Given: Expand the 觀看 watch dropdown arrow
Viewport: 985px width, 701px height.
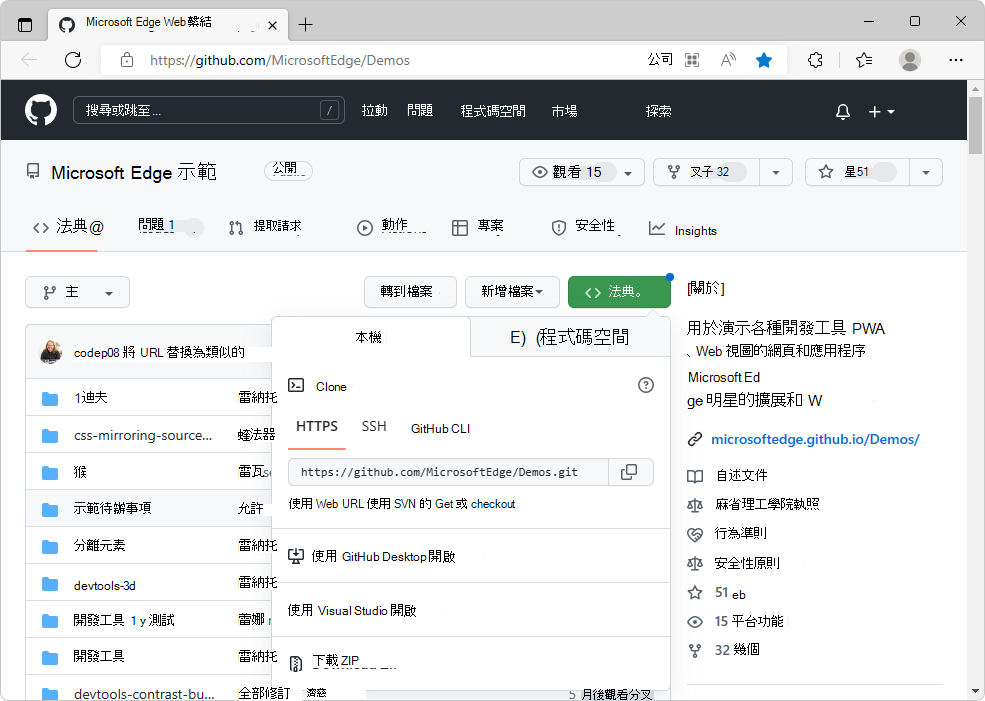Looking at the screenshot, I should click(x=628, y=173).
